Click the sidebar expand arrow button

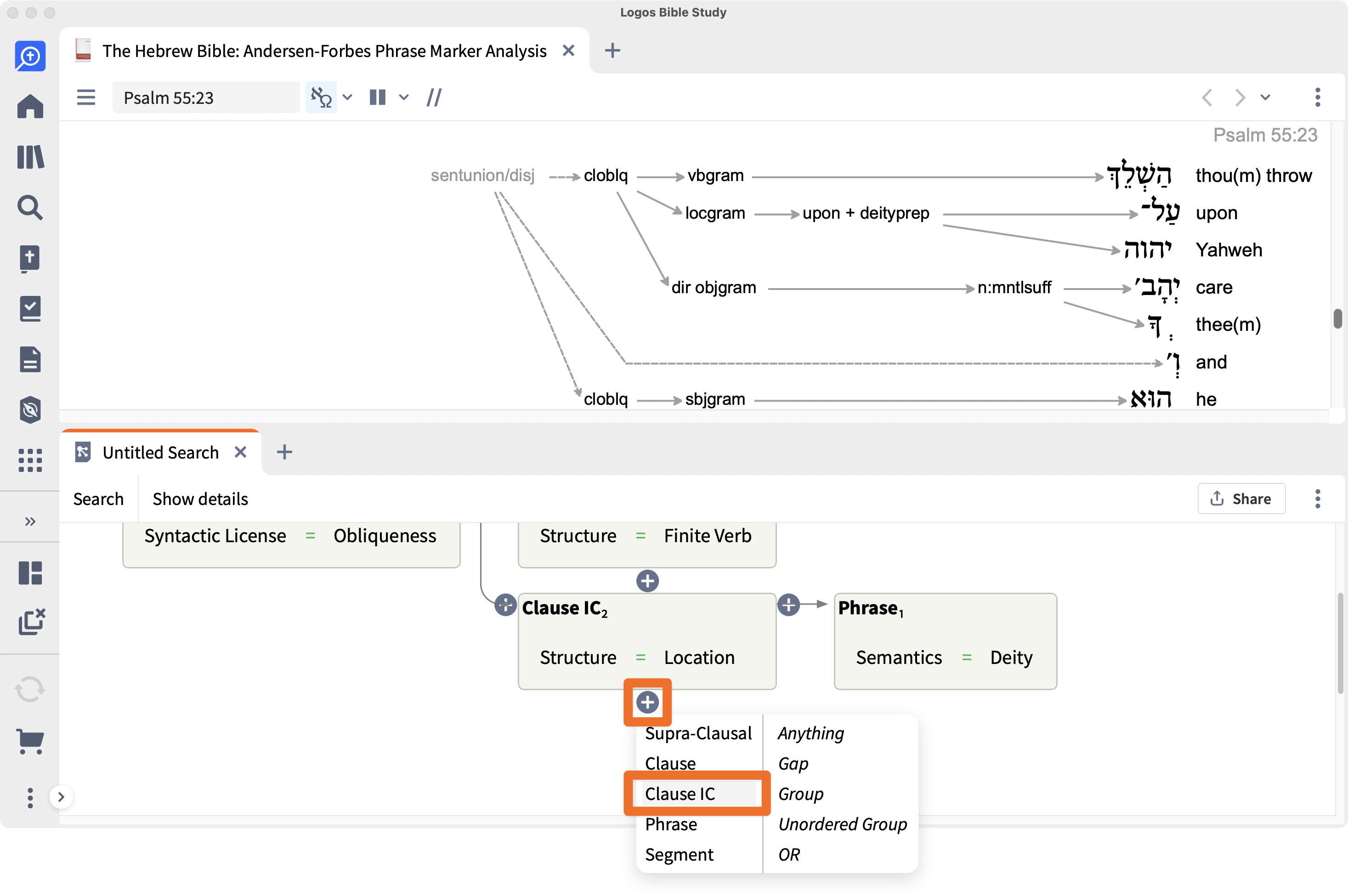point(61,797)
